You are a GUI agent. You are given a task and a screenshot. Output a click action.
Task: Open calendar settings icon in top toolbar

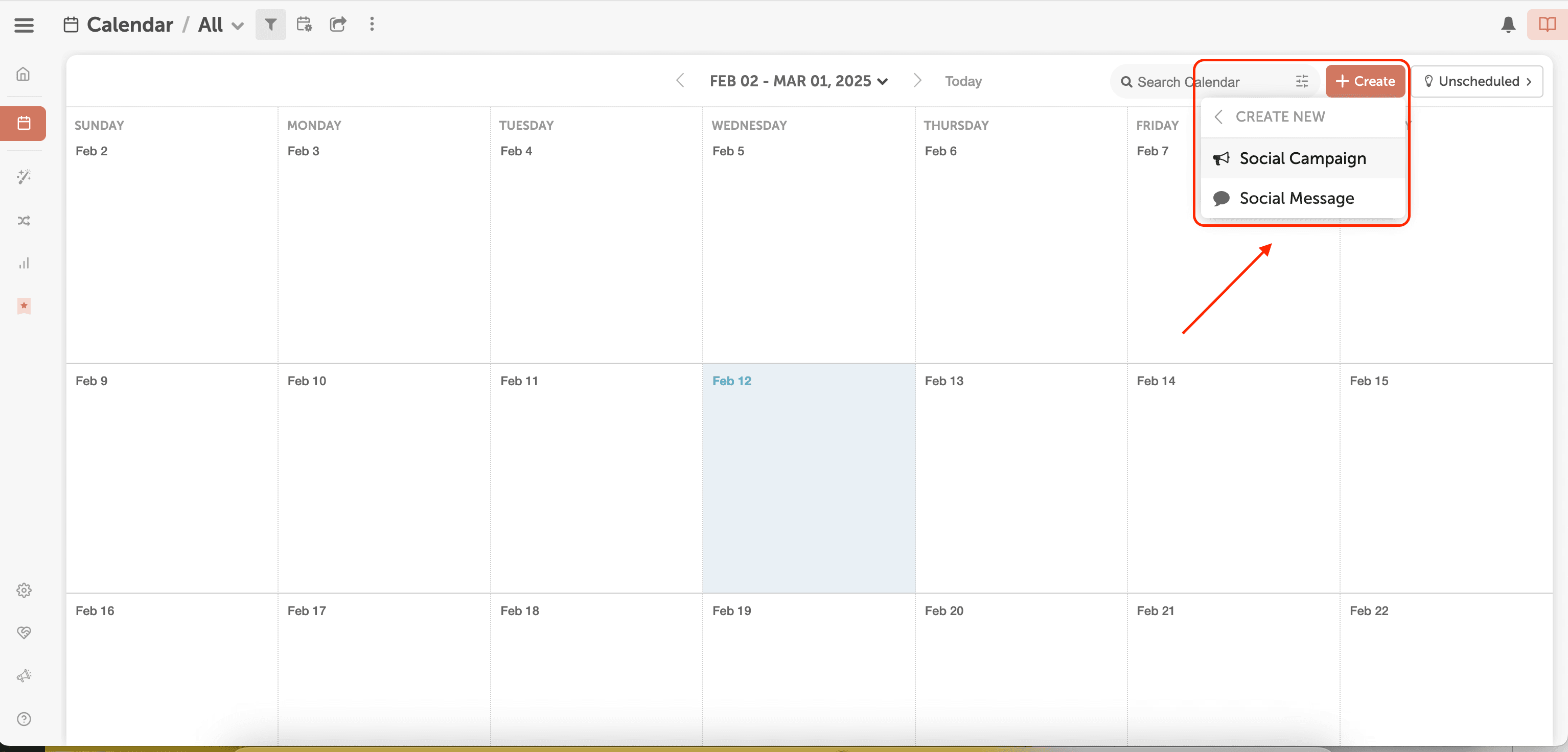[304, 25]
